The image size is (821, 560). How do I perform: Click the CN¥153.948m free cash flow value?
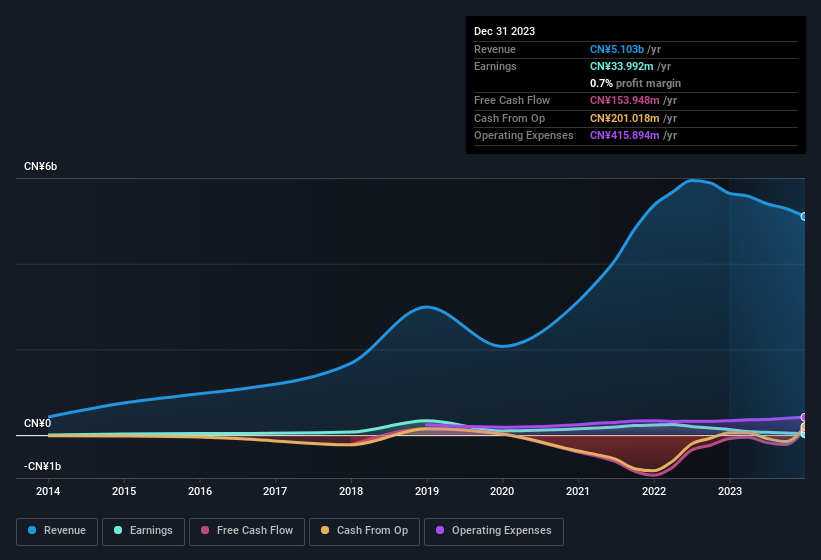tap(624, 100)
